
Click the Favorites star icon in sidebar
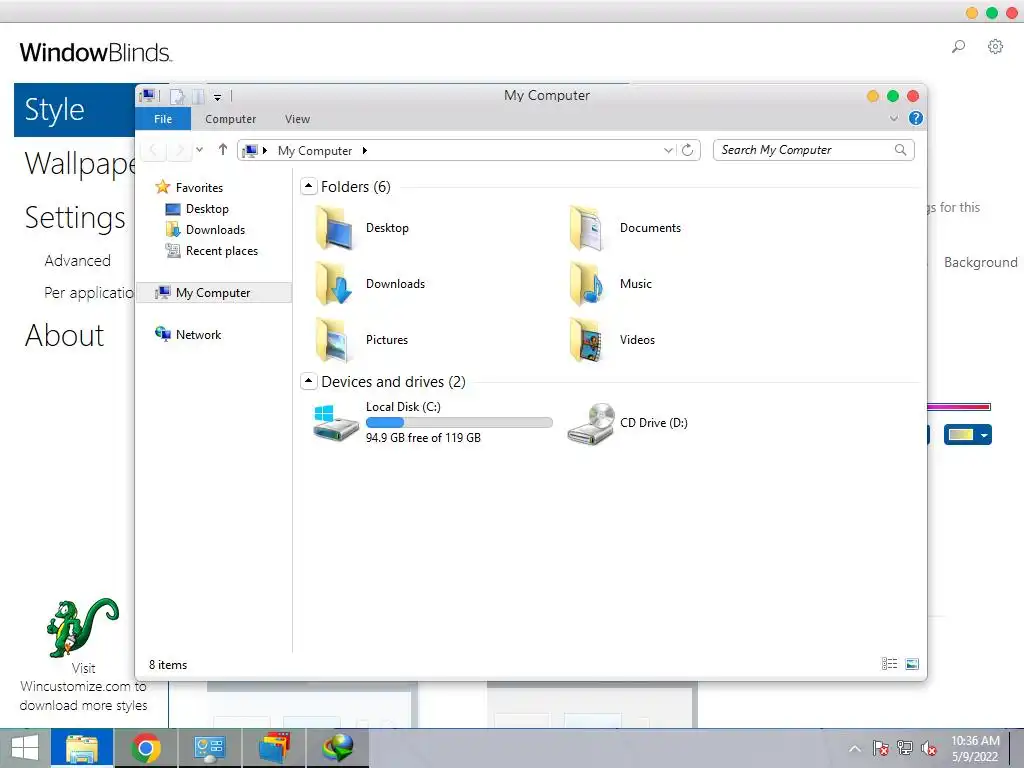coord(163,187)
